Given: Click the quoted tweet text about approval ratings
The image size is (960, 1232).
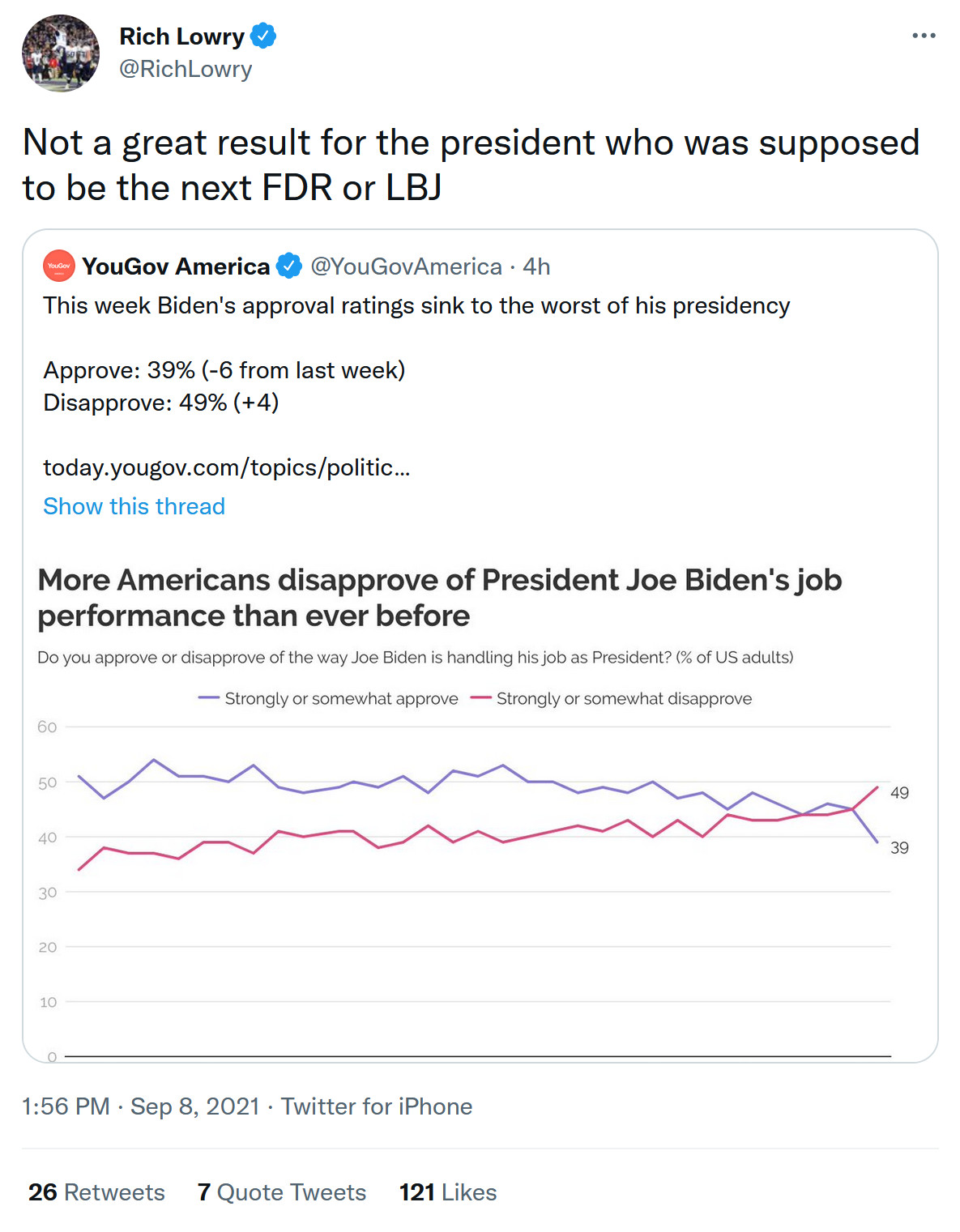Looking at the screenshot, I should pos(416,306).
